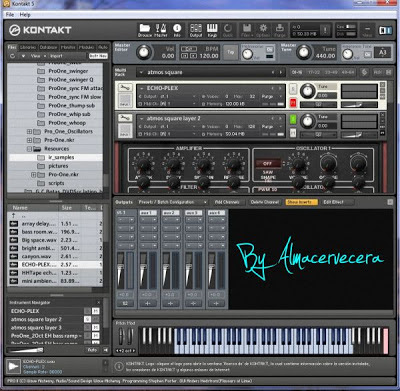400x391 pixels.
Task: Click the Info icon in toolbar
Action: [177, 30]
